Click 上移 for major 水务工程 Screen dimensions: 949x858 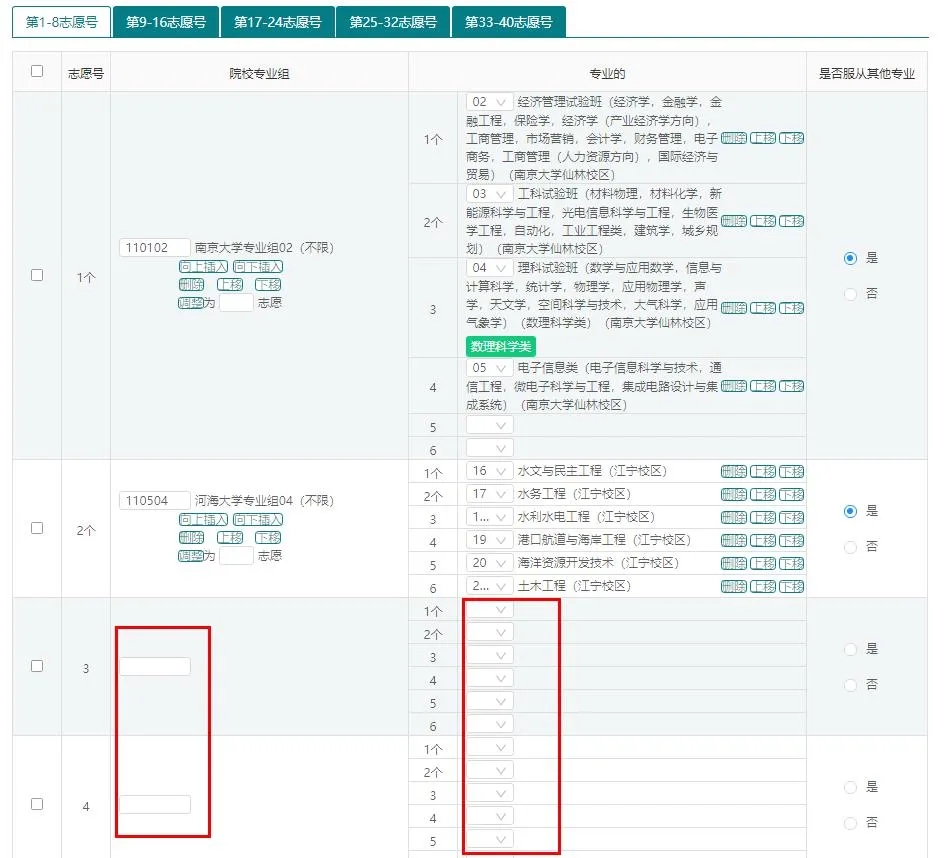point(763,495)
